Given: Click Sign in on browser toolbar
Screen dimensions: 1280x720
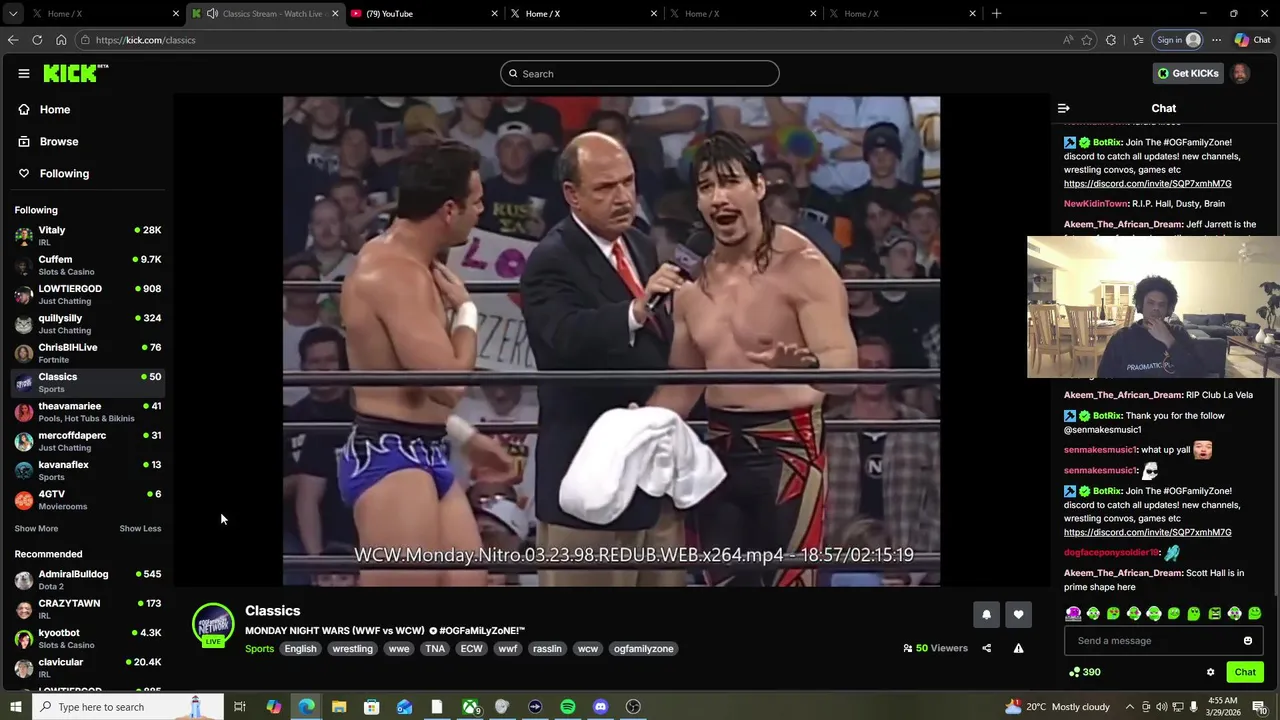Looking at the screenshot, I should (1178, 40).
